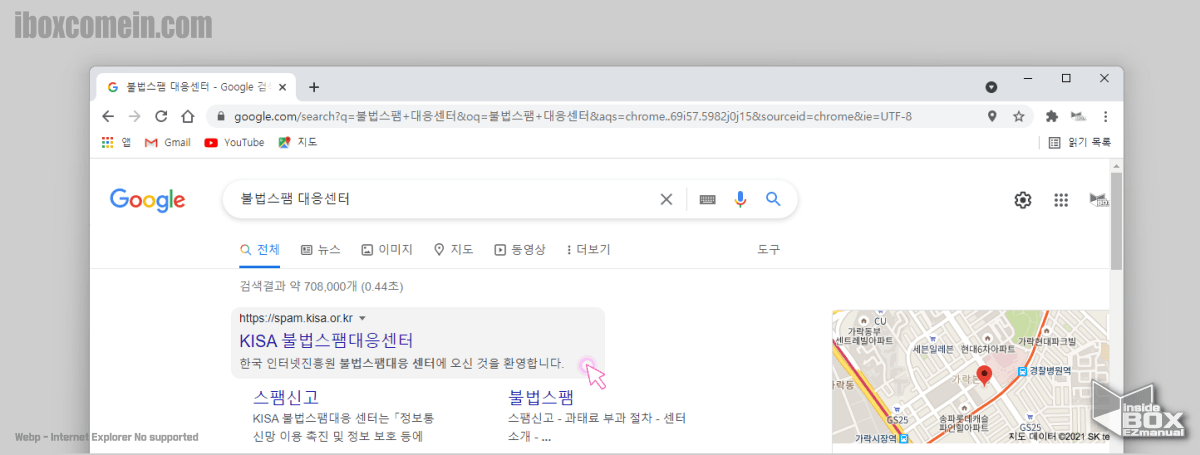Viewport: 1200px width, 455px height.
Task: Open the Extensions puzzle icon
Action: click(1052, 116)
